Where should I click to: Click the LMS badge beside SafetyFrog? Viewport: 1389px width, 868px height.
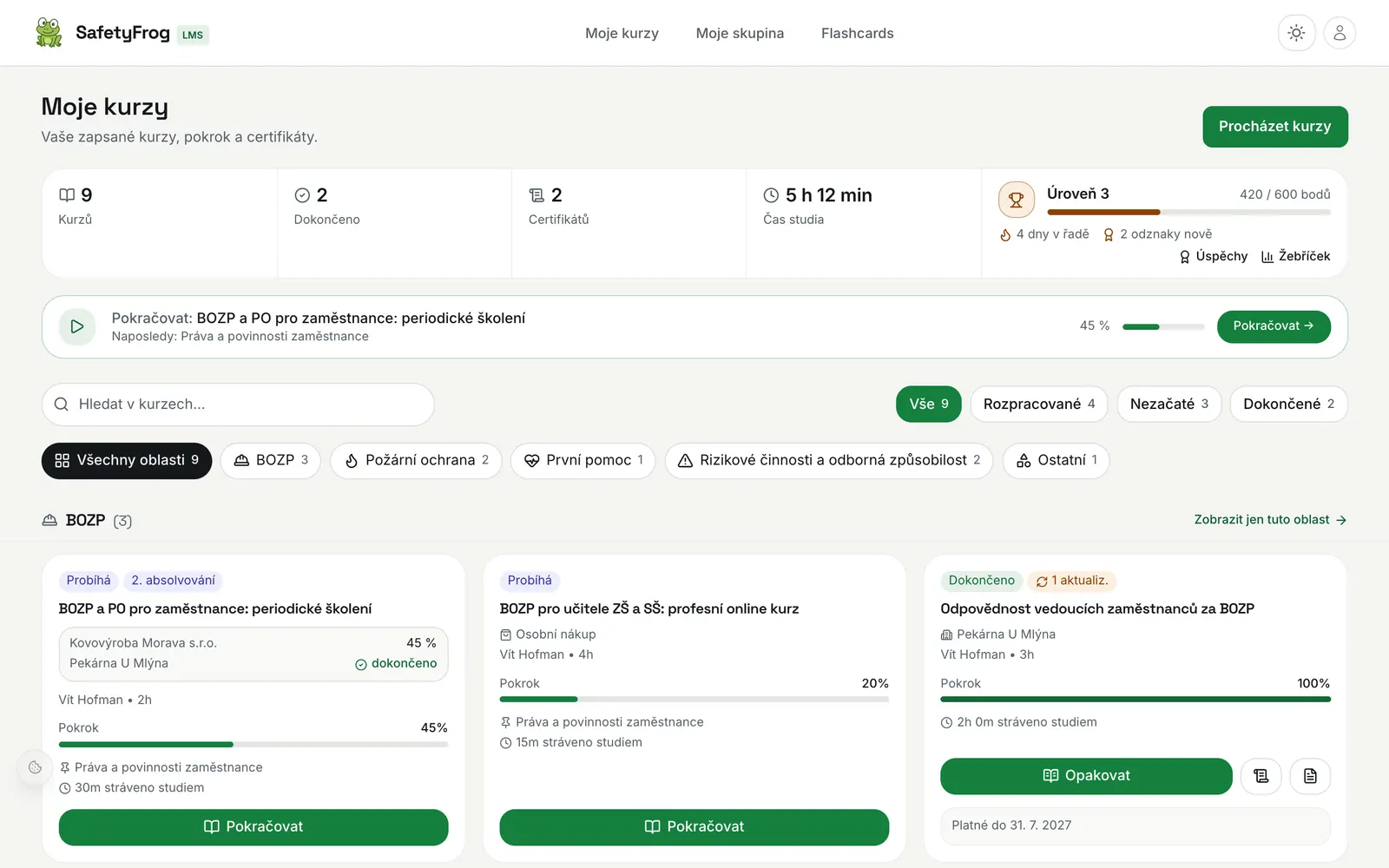pyautogui.click(x=193, y=35)
